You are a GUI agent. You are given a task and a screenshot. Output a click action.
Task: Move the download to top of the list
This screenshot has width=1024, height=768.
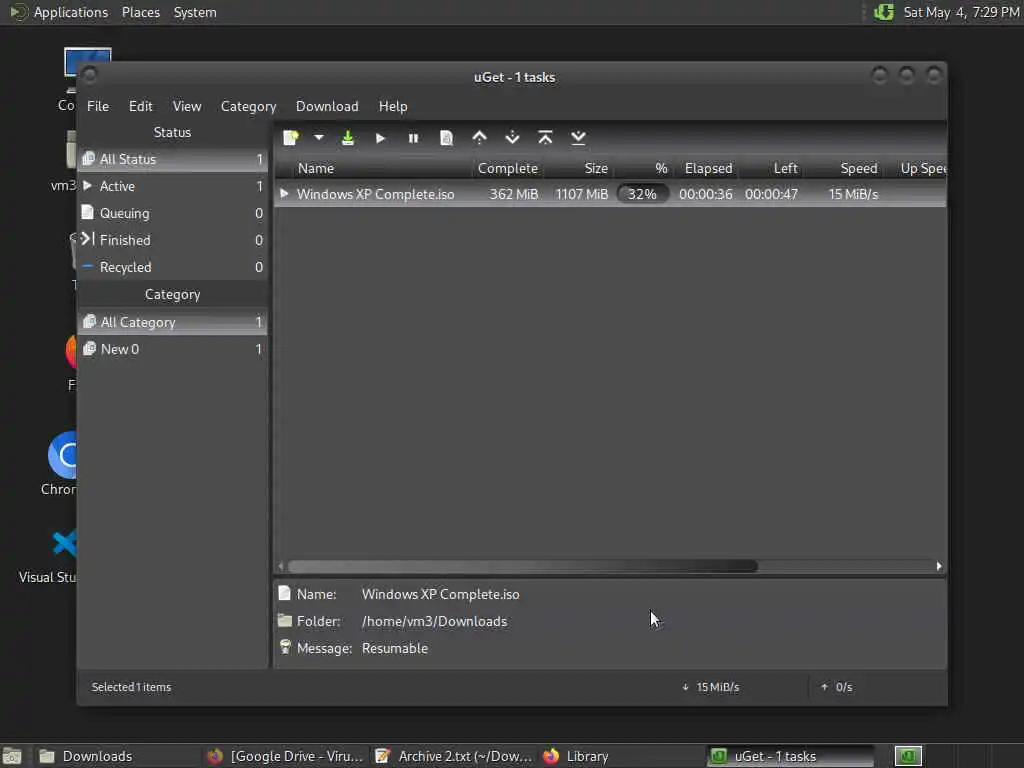(x=545, y=138)
